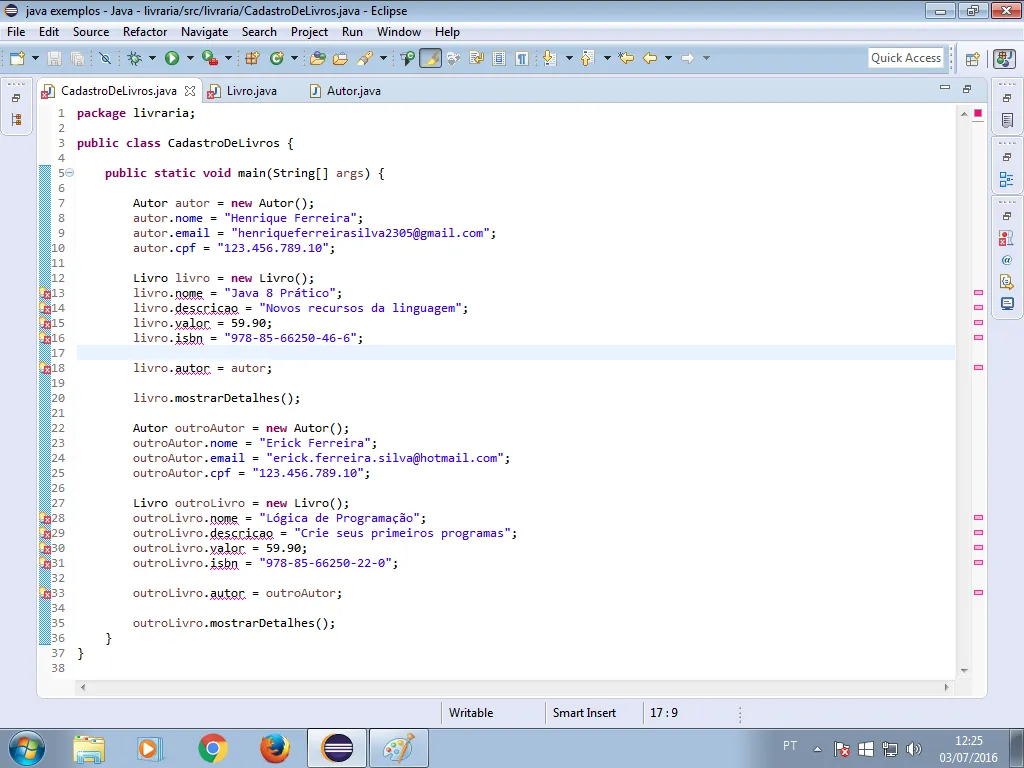Toggle Show Whitespace Characters pilcrow button

tap(521, 58)
